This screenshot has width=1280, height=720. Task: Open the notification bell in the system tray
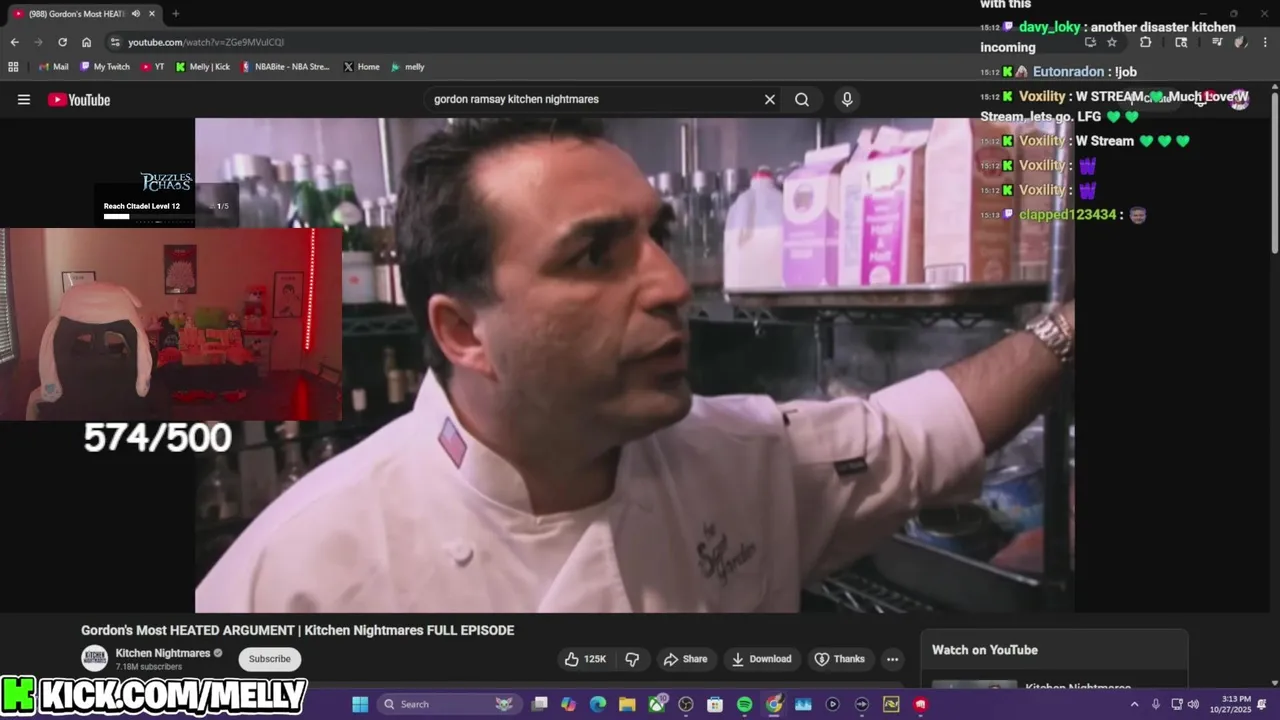[1262, 704]
